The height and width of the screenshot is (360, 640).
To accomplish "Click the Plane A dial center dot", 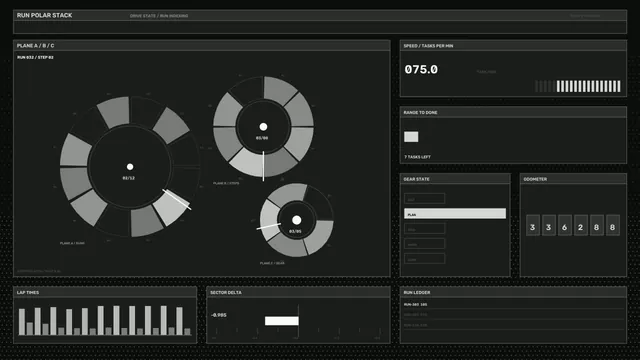I will click(130, 167).
